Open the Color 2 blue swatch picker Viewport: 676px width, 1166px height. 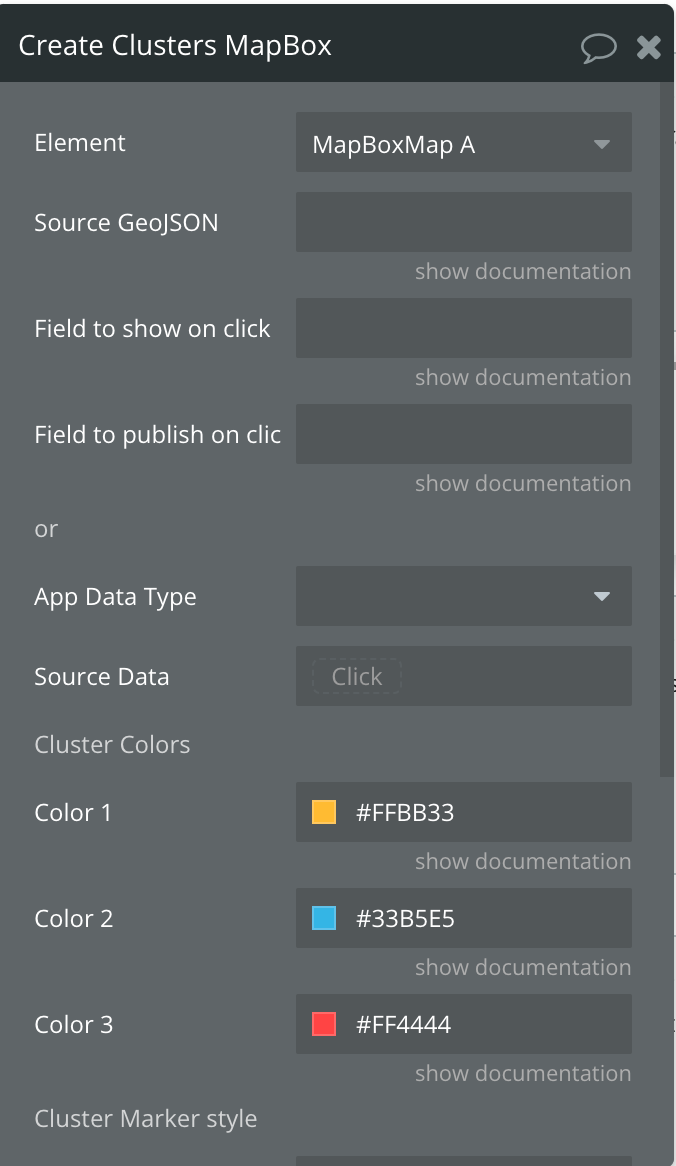click(323, 918)
